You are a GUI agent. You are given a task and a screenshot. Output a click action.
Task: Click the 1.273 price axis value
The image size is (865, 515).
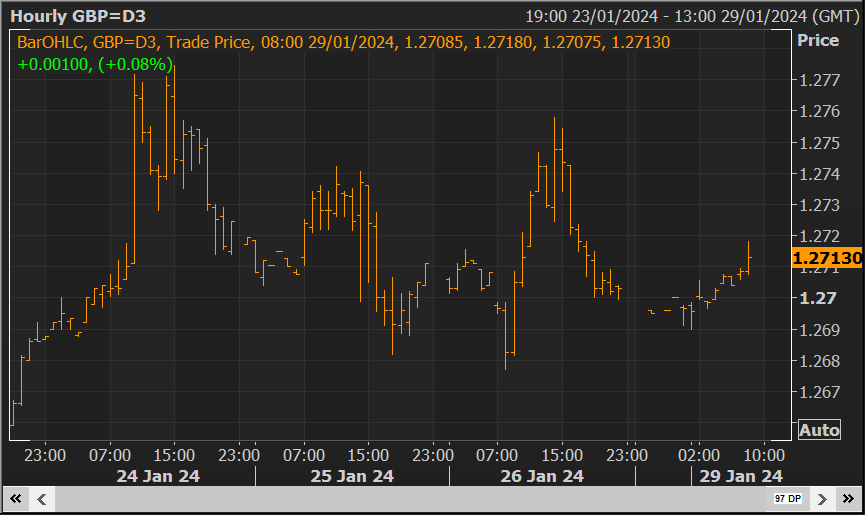click(x=819, y=205)
